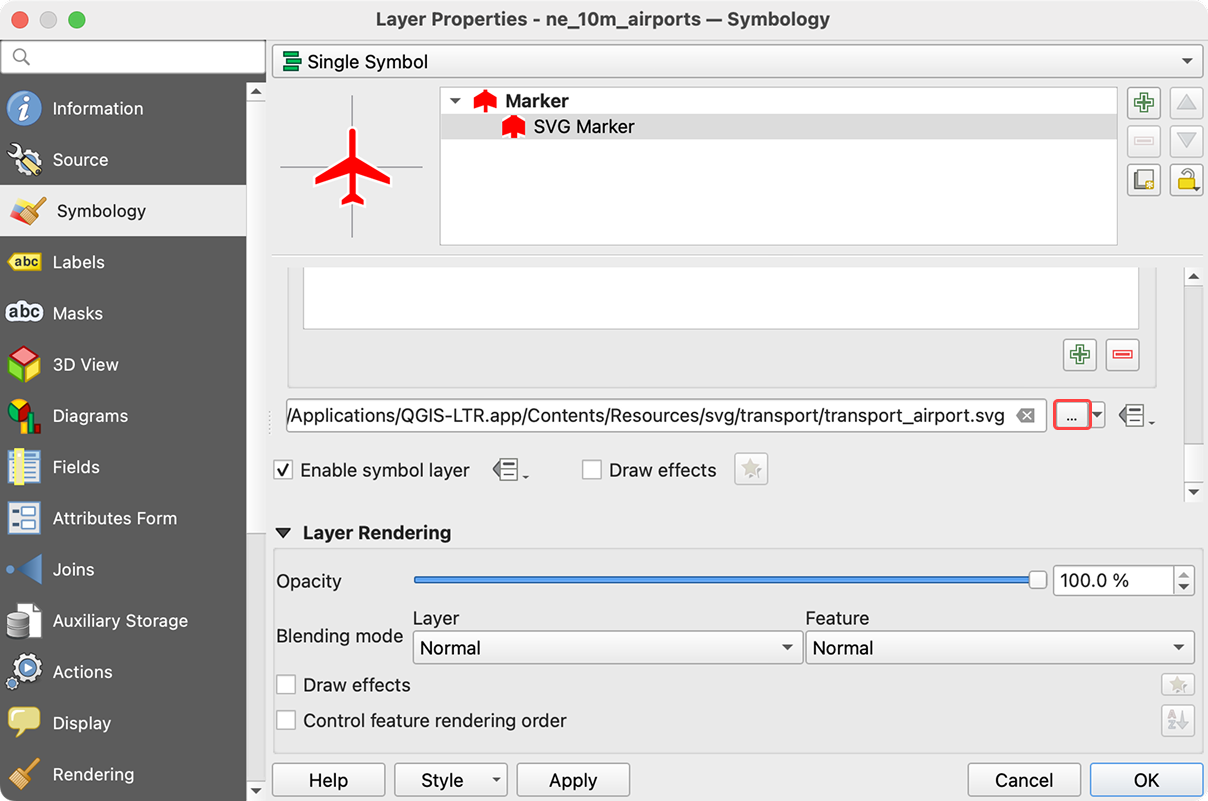Switch to the 3D View section
This screenshot has height=801, width=1208.
(123, 364)
